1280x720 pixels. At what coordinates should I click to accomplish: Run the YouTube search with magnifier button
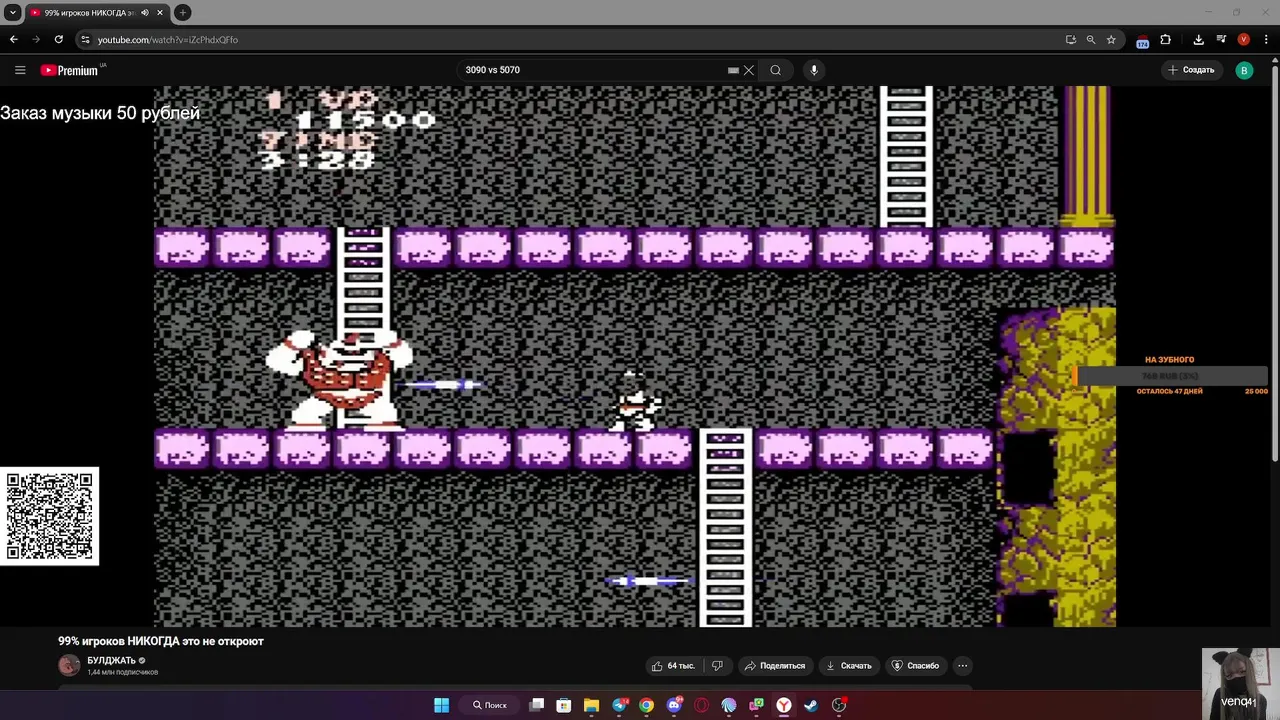(x=775, y=70)
